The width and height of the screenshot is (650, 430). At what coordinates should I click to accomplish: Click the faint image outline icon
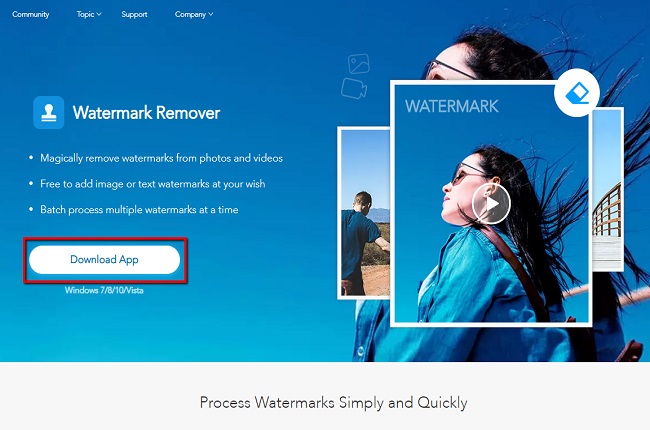click(x=359, y=64)
